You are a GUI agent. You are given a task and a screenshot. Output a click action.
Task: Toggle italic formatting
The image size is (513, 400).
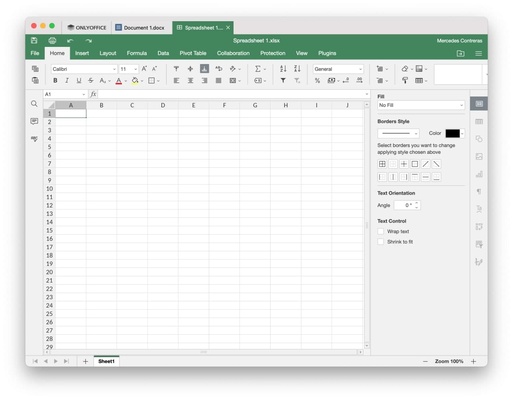click(67, 80)
